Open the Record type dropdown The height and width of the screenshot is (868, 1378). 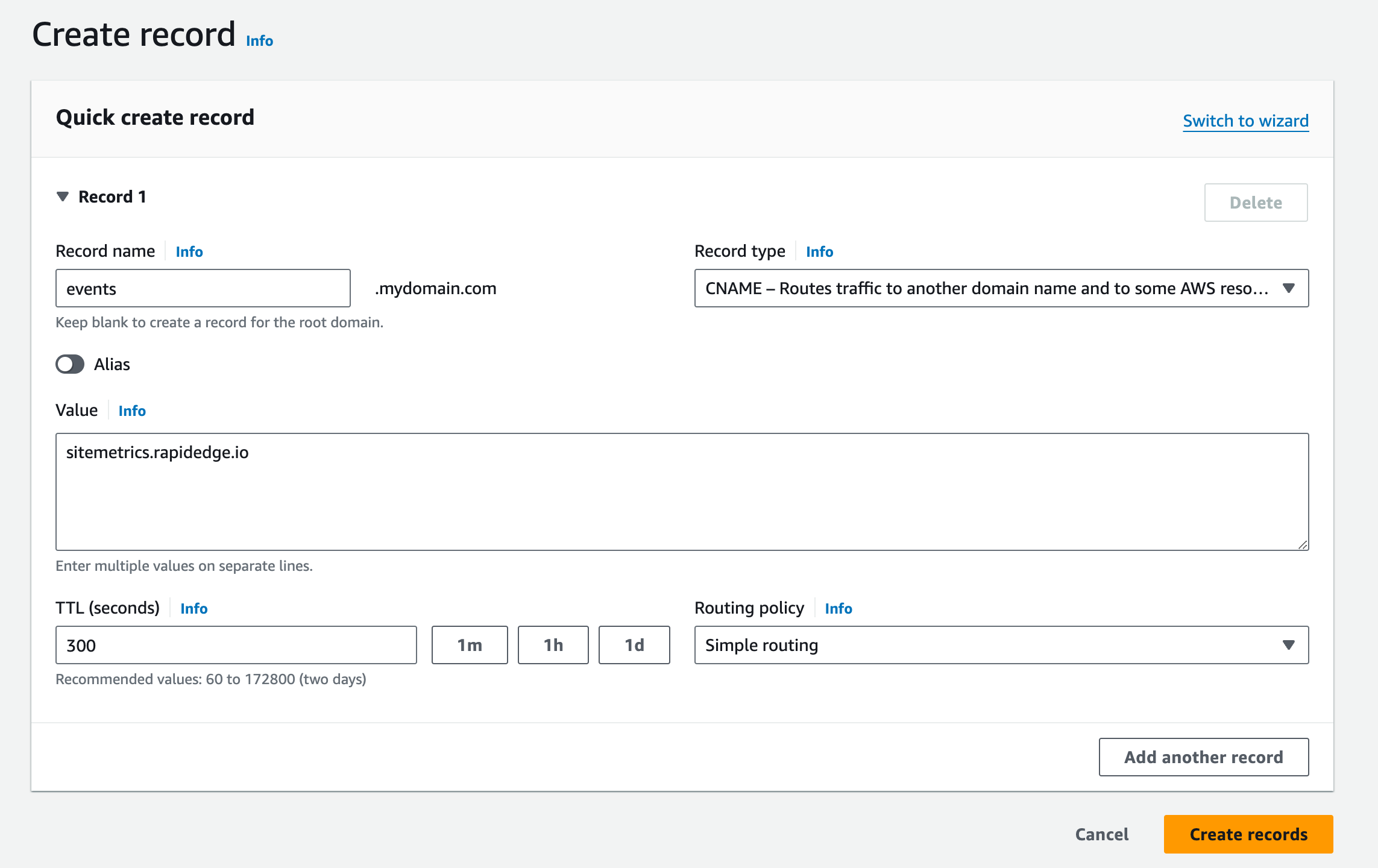pyautogui.click(x=1001, y=288)
